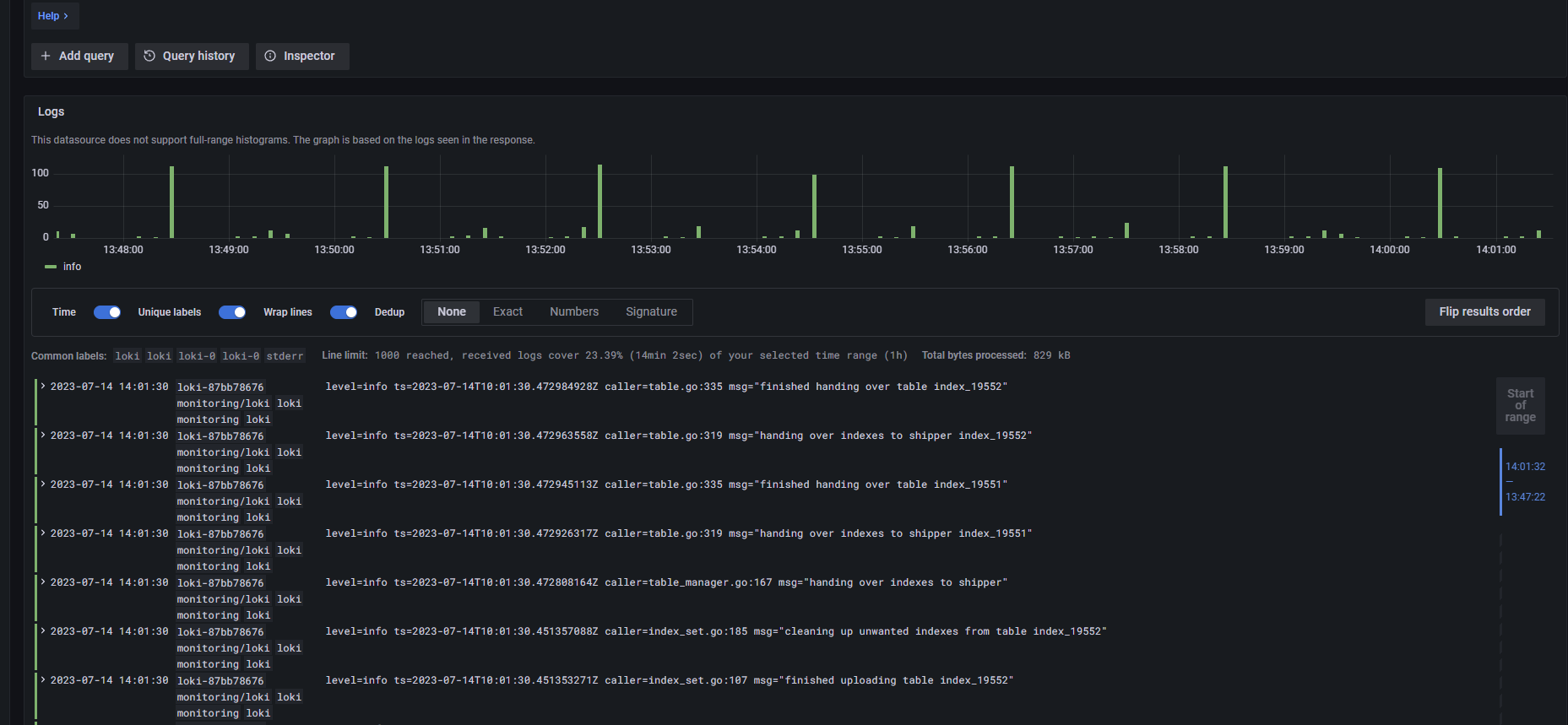Click the 14:01:32 — 13:47:22 log page marker

tap(1524, 482)
